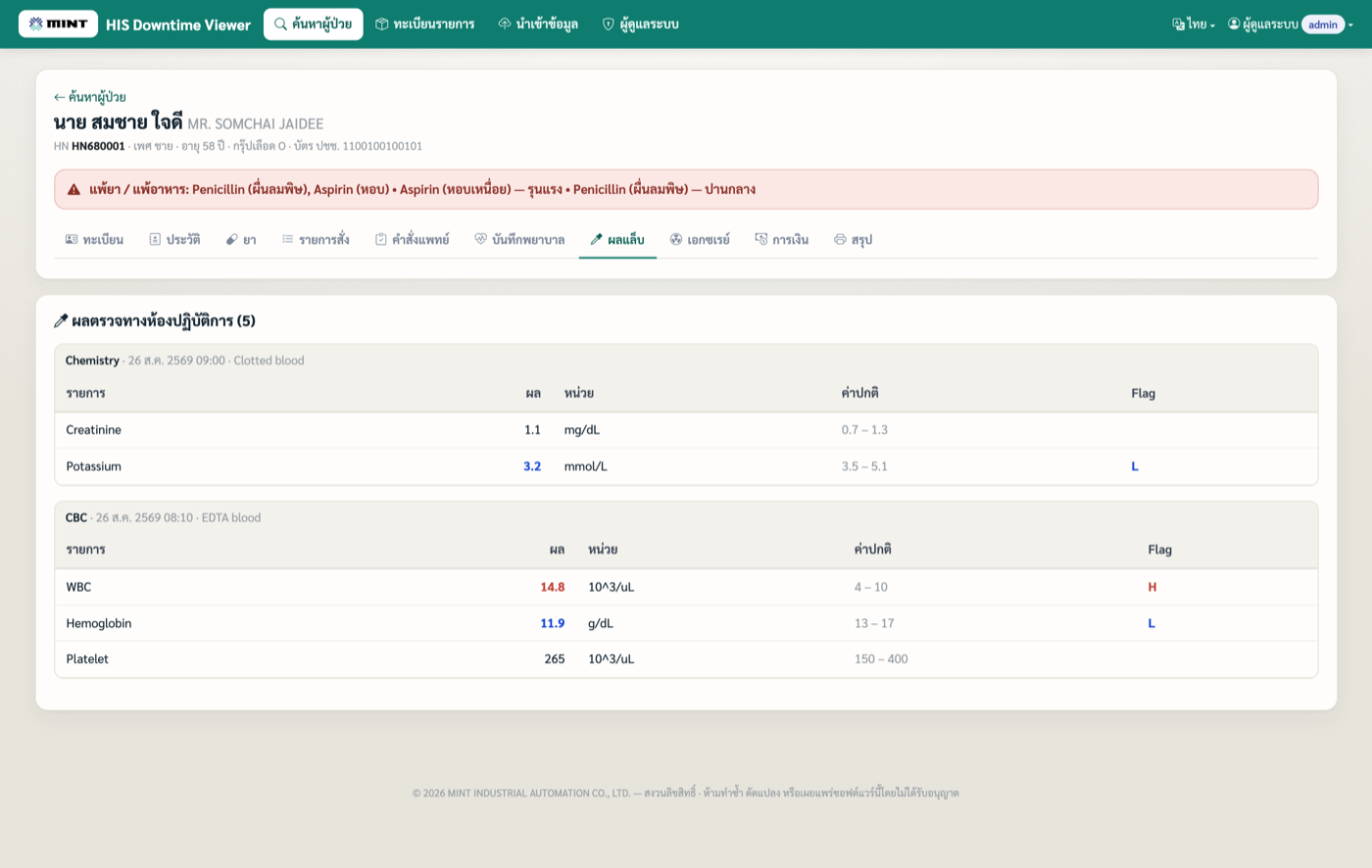Click the clipboard icon on คำสั่งแพทย์ tab

click(381, 239)
